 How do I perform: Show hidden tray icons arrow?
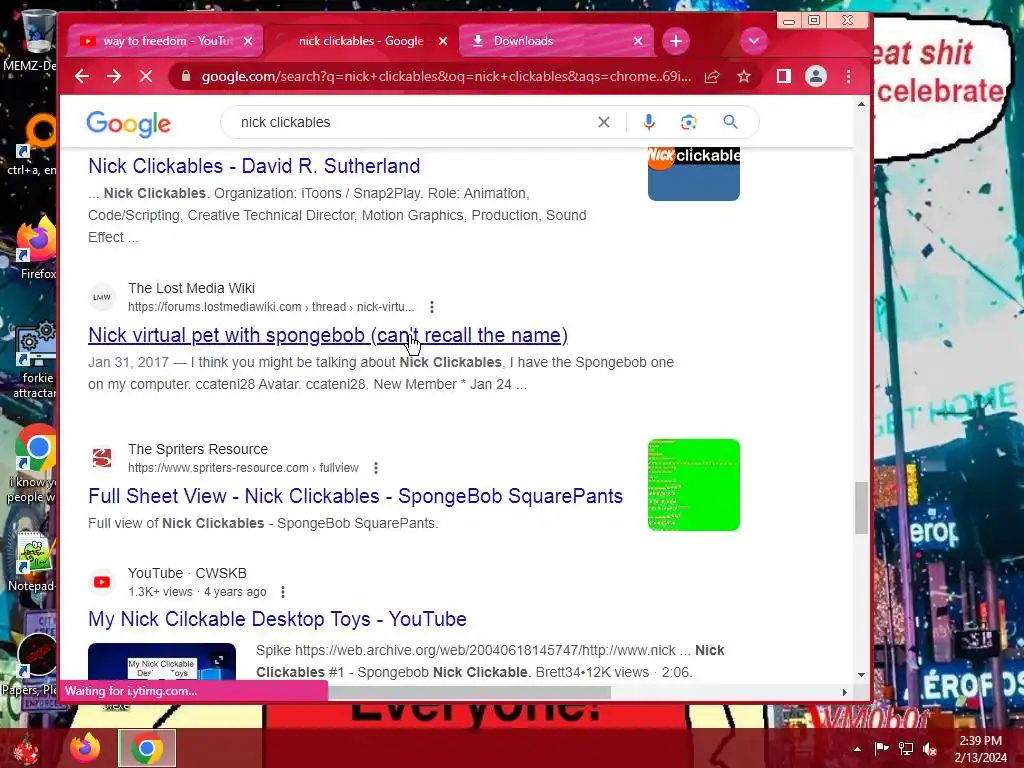point(857,749)
